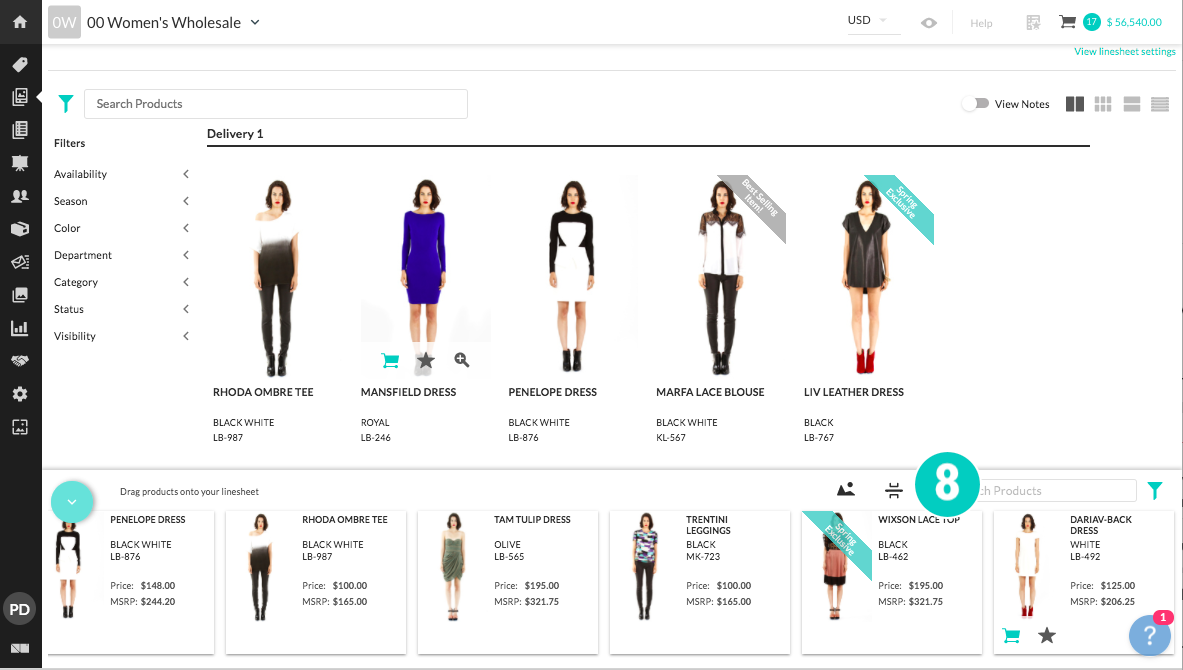Click the Search Products field

pyautogui.click(x=275, y=103)
